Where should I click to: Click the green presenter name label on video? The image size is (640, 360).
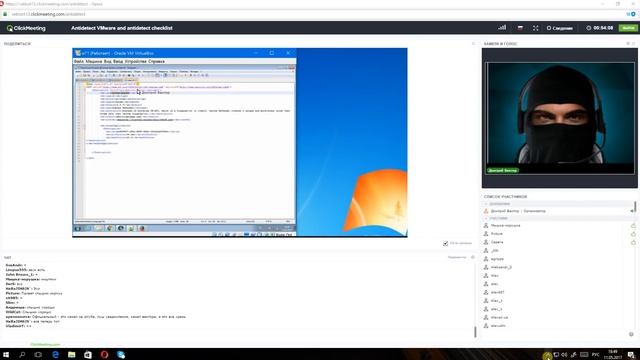(x=502, y=170)
